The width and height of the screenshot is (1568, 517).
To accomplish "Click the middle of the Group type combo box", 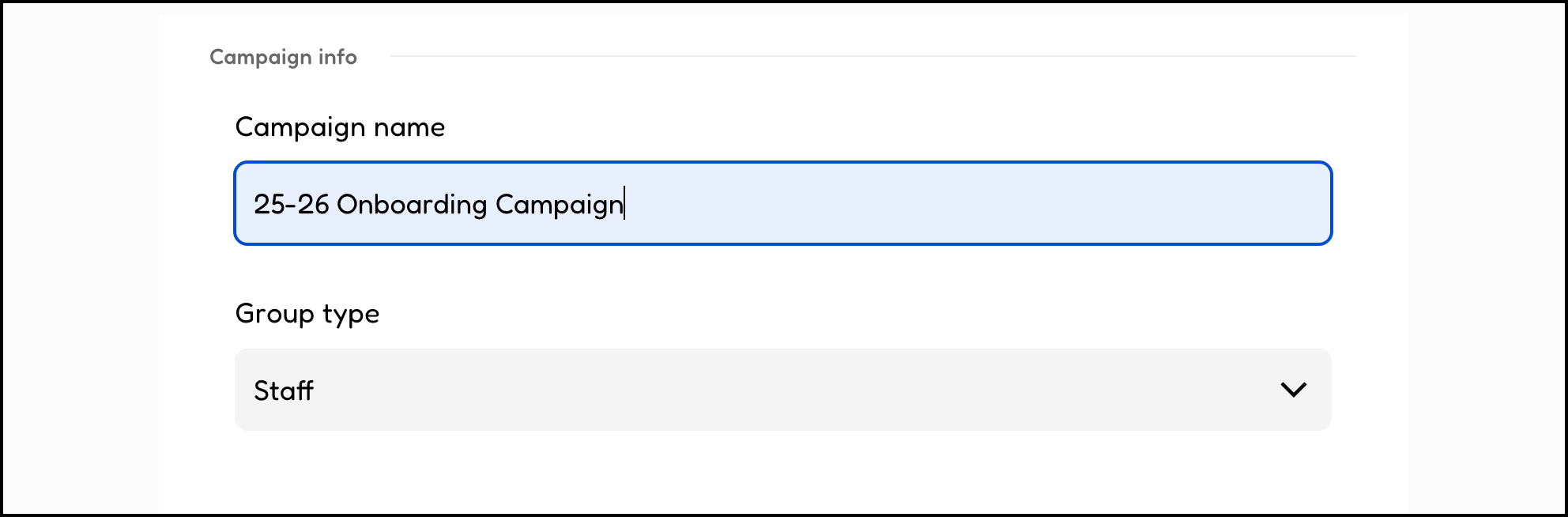I will point(782,390).
